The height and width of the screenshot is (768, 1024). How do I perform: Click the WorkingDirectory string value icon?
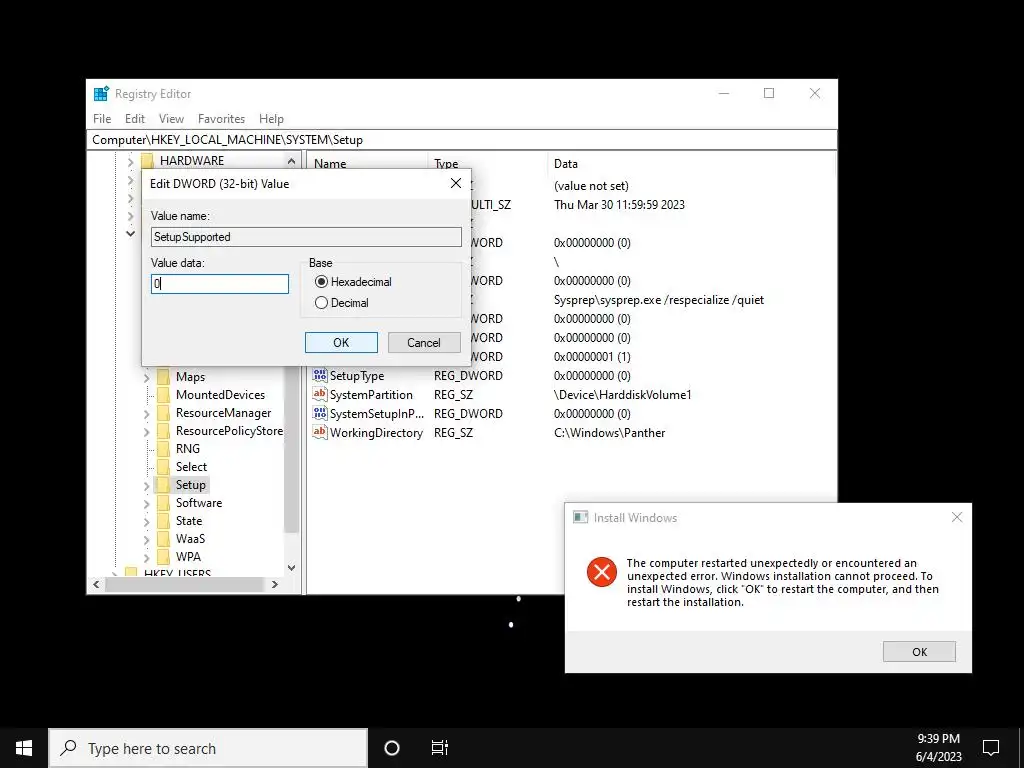point(319,432)
